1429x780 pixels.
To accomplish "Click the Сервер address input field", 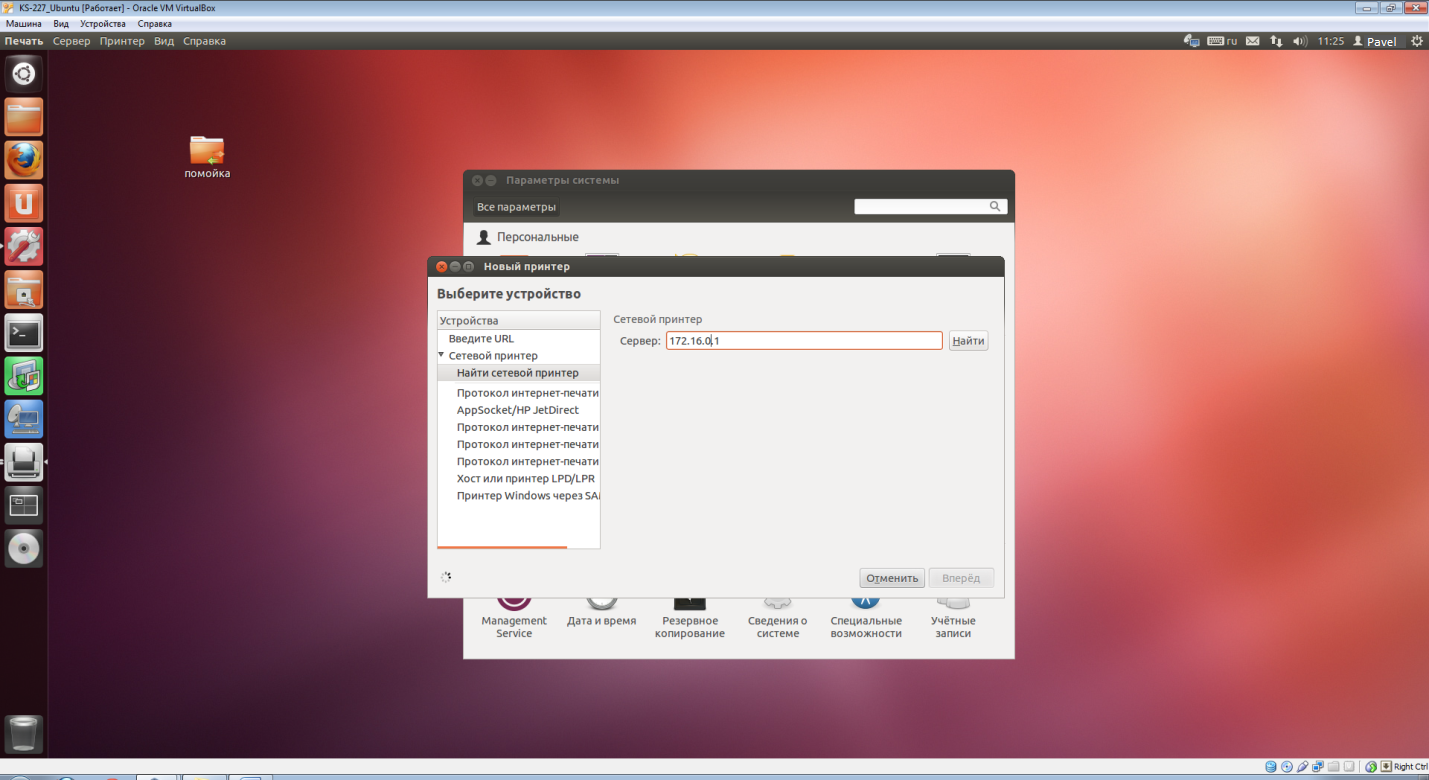I will click(x=804, y=341).
